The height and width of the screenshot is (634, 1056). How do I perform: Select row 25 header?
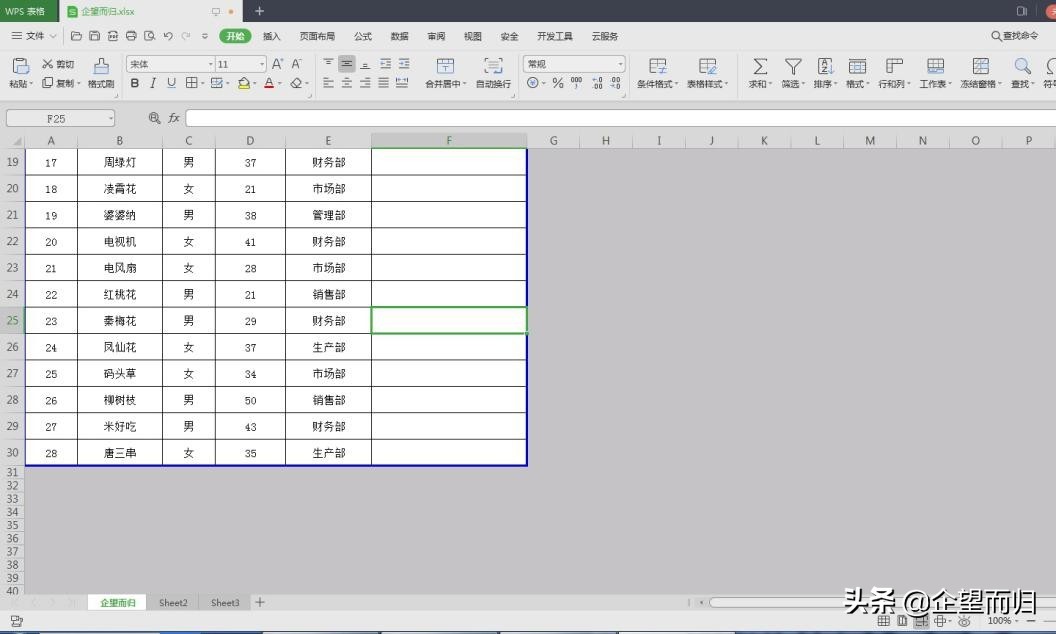(x=12, y=320)
